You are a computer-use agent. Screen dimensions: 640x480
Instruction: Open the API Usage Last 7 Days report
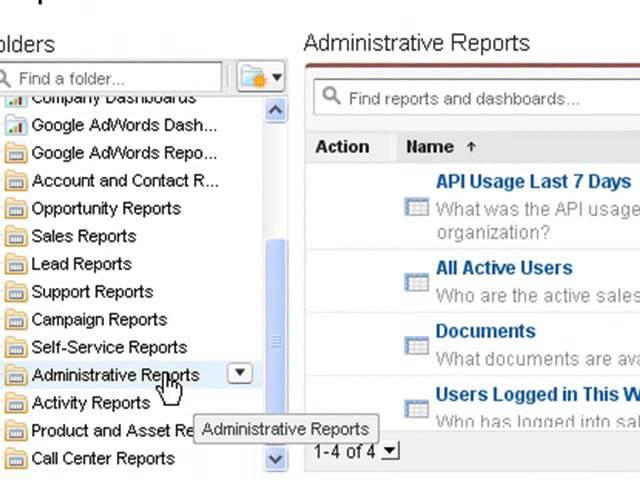[x=533, y=181]
